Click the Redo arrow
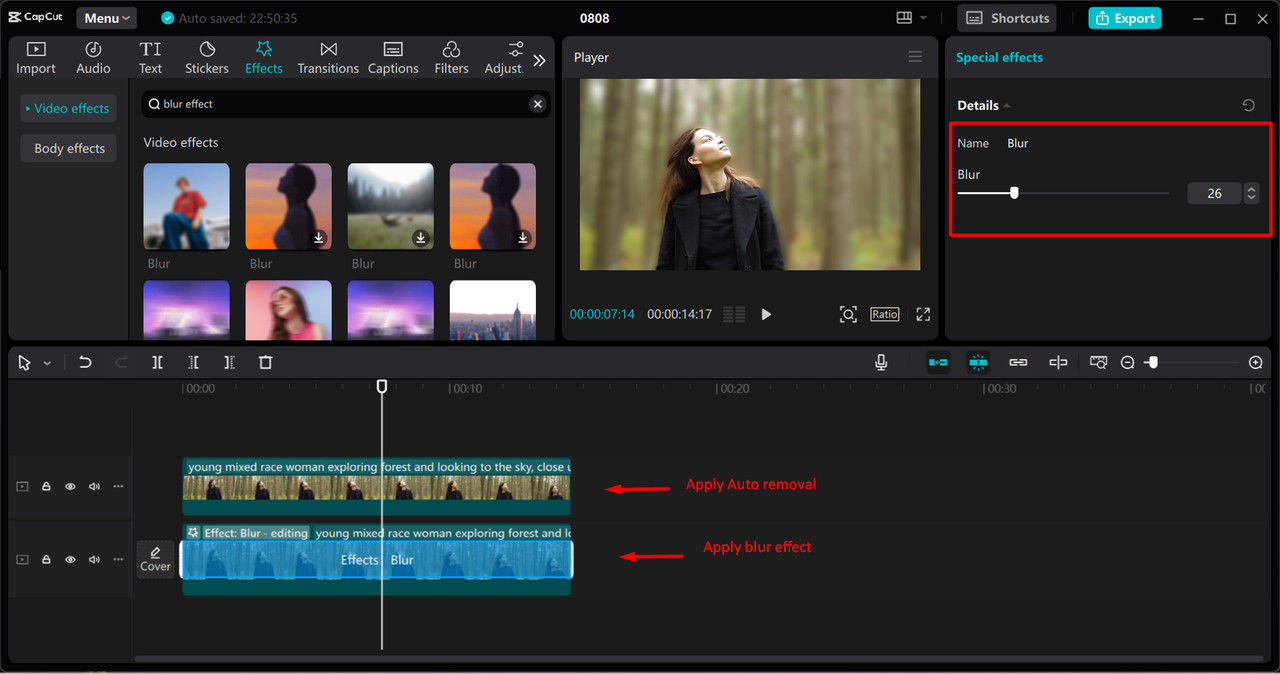This screenshot has height=674, width=1280. pyautogui.click(x=121, y=362)
